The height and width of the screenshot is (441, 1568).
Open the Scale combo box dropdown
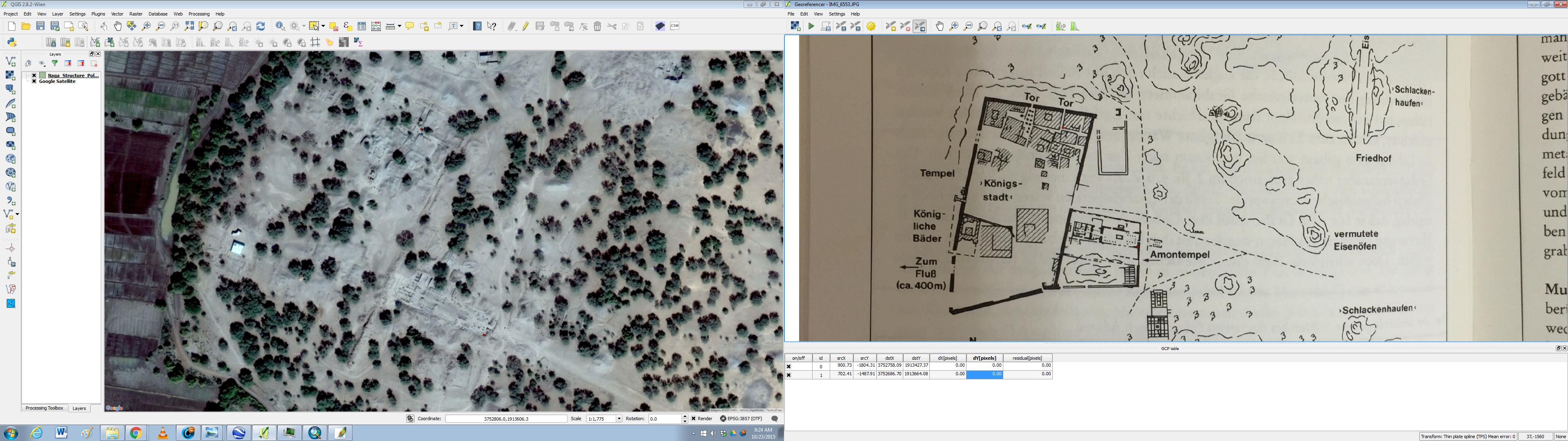click(x=619, y=419)
